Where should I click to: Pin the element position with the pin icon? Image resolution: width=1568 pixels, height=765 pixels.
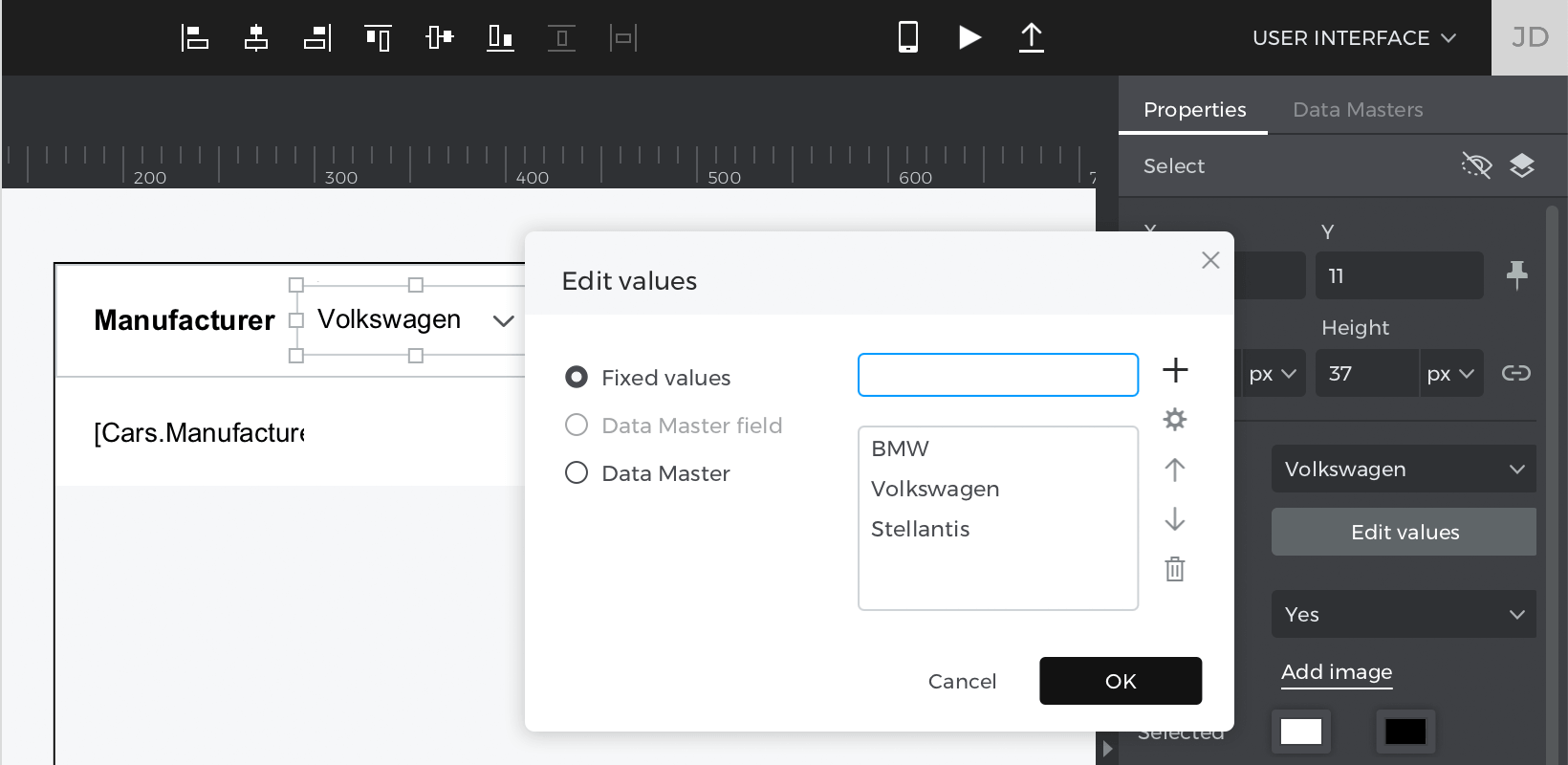point(1516,275)
